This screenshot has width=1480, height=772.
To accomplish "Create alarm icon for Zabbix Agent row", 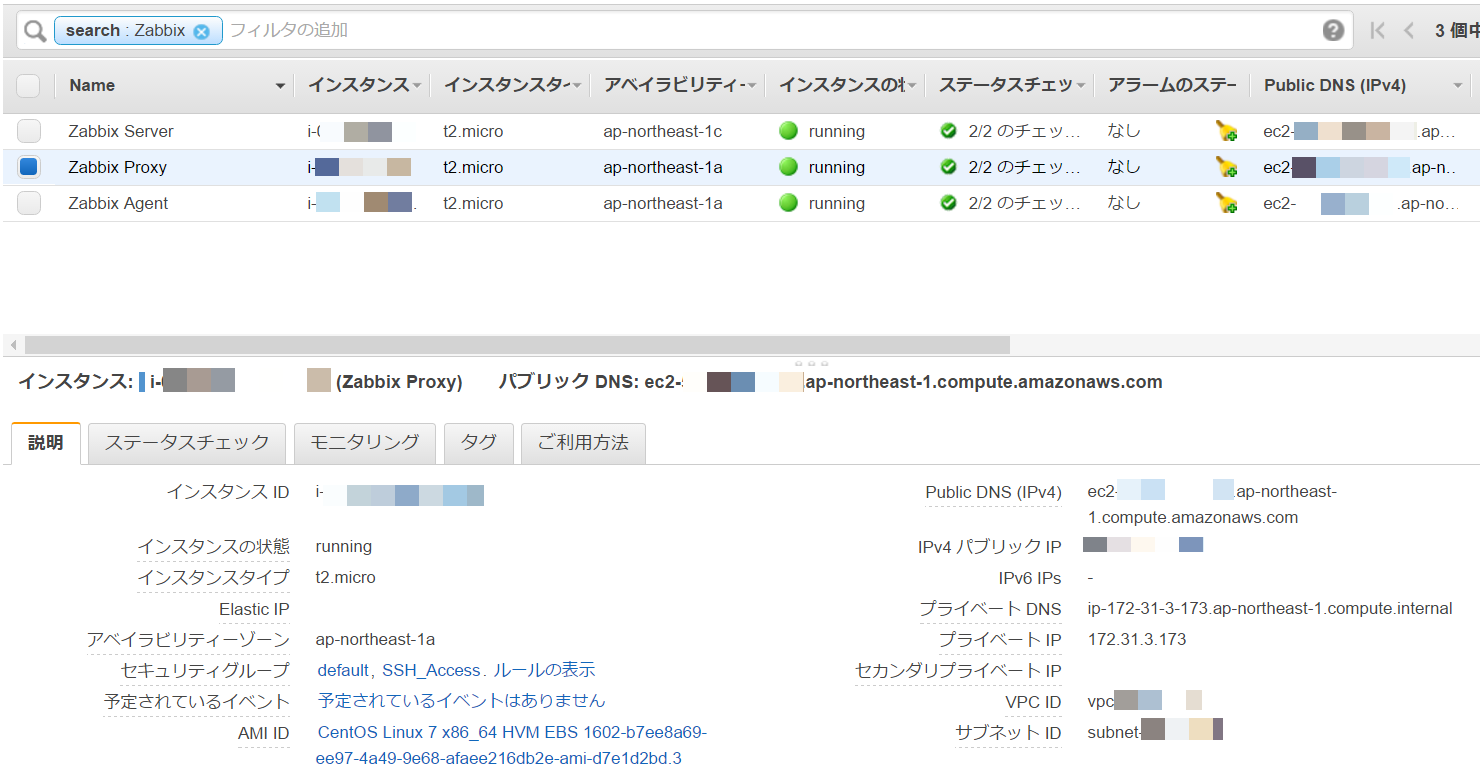I will (x=1226, y=203).
